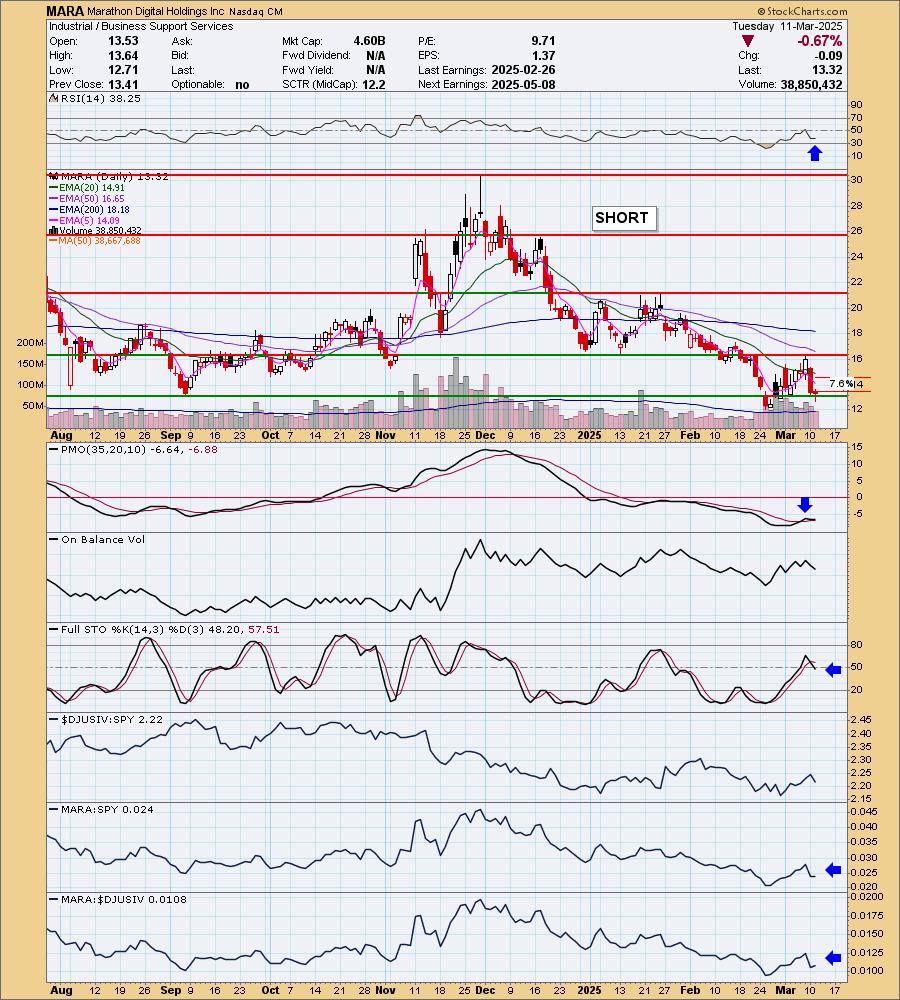Click the Prev Close value 13.41
900x1000 pixels.
click(x=123, y=85)
